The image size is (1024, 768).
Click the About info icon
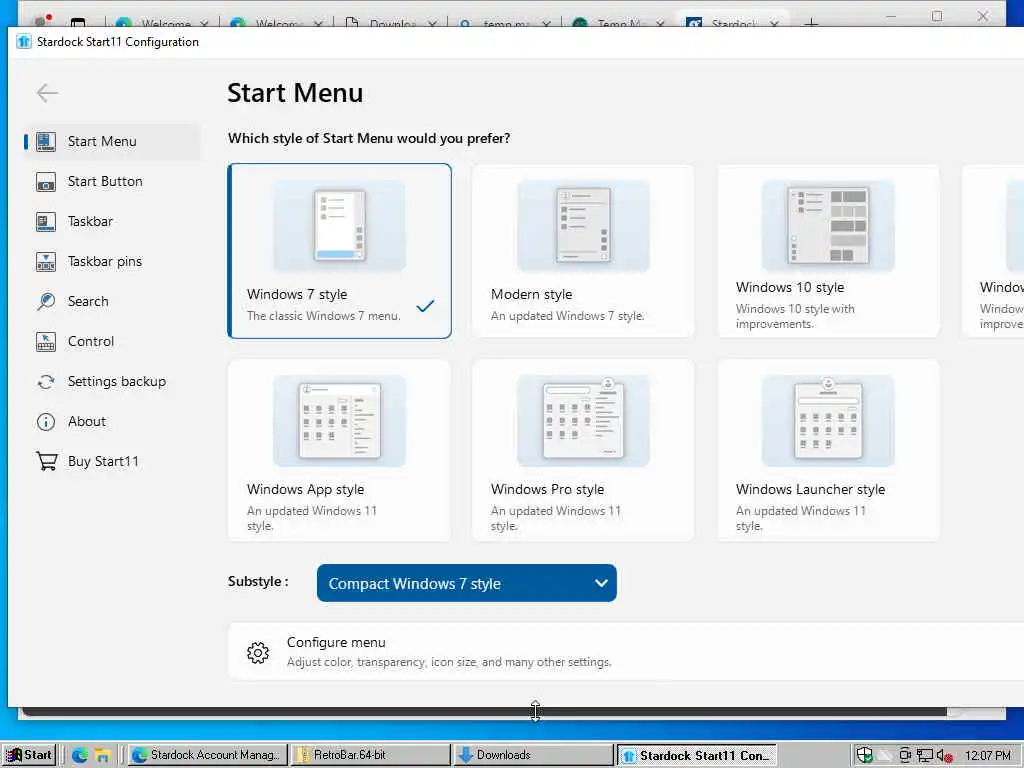pos(46,422)
